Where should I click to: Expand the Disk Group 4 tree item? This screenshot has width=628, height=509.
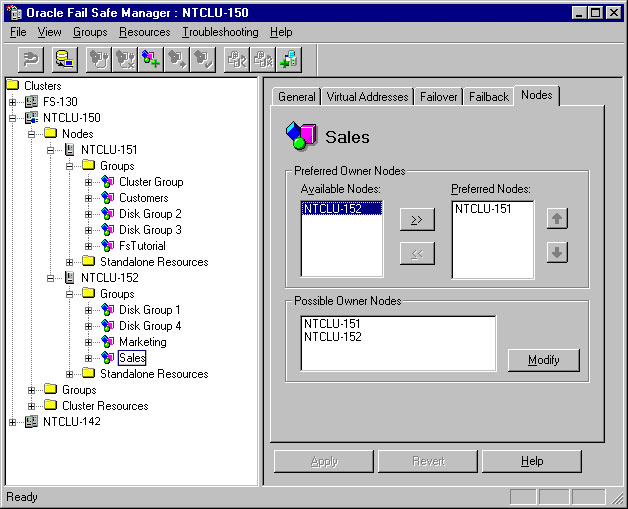click(89, 326)
